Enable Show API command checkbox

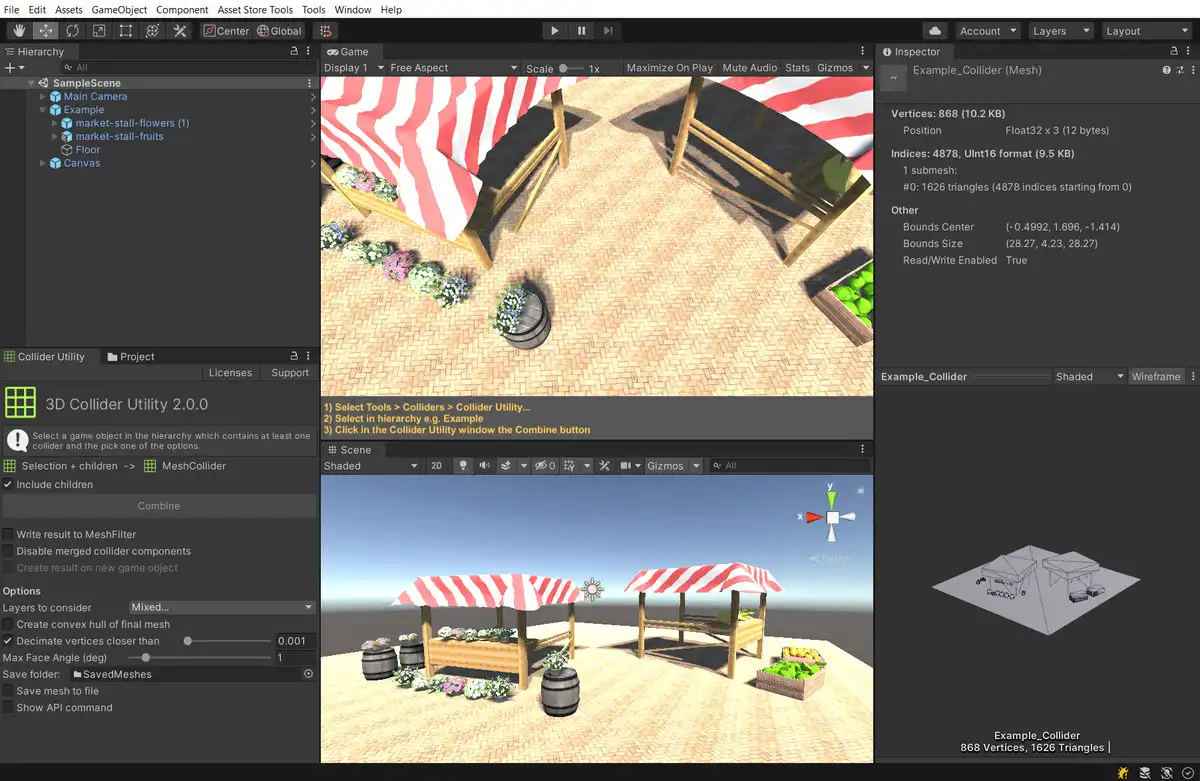8,708
